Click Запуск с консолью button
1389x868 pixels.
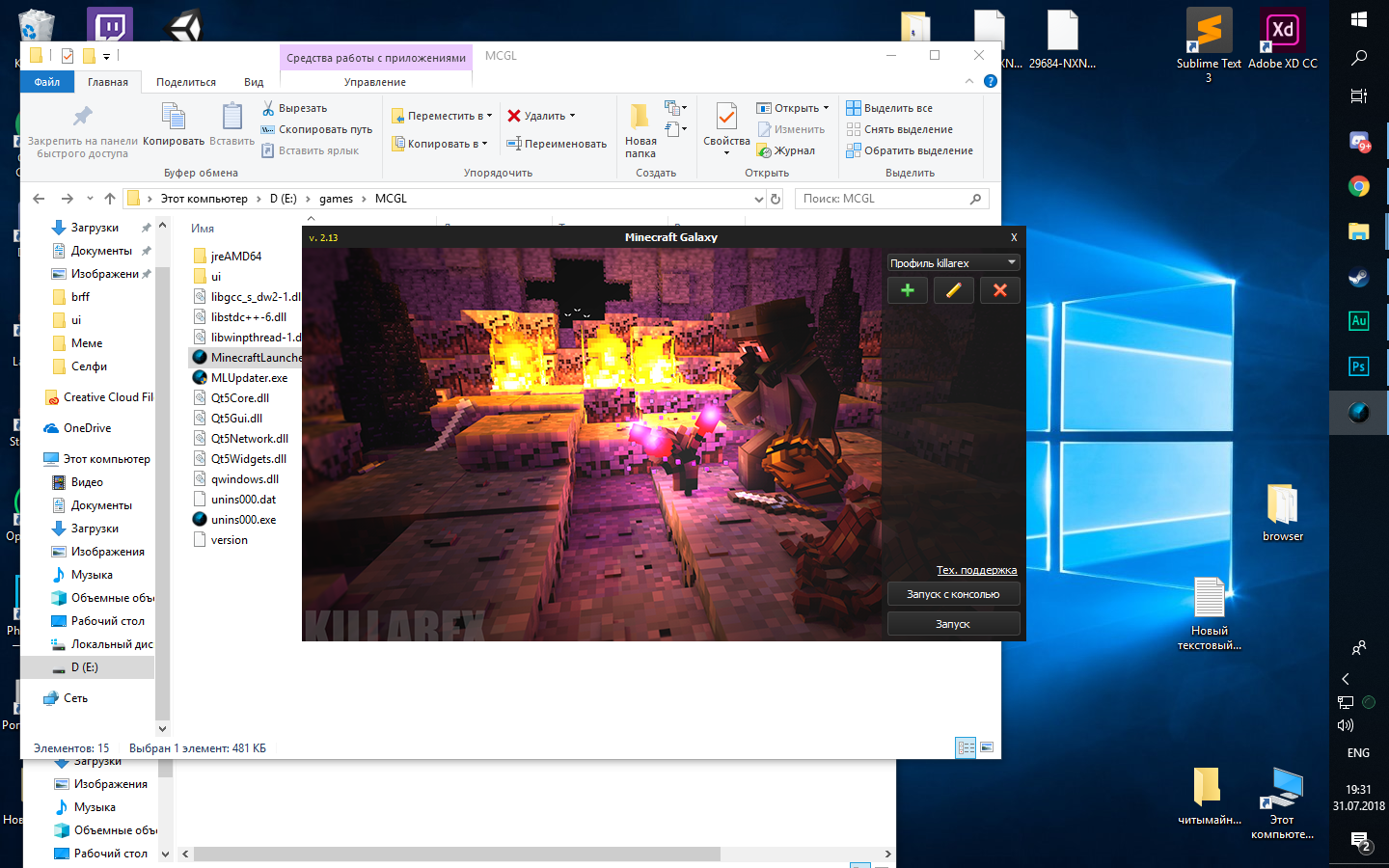953,594
